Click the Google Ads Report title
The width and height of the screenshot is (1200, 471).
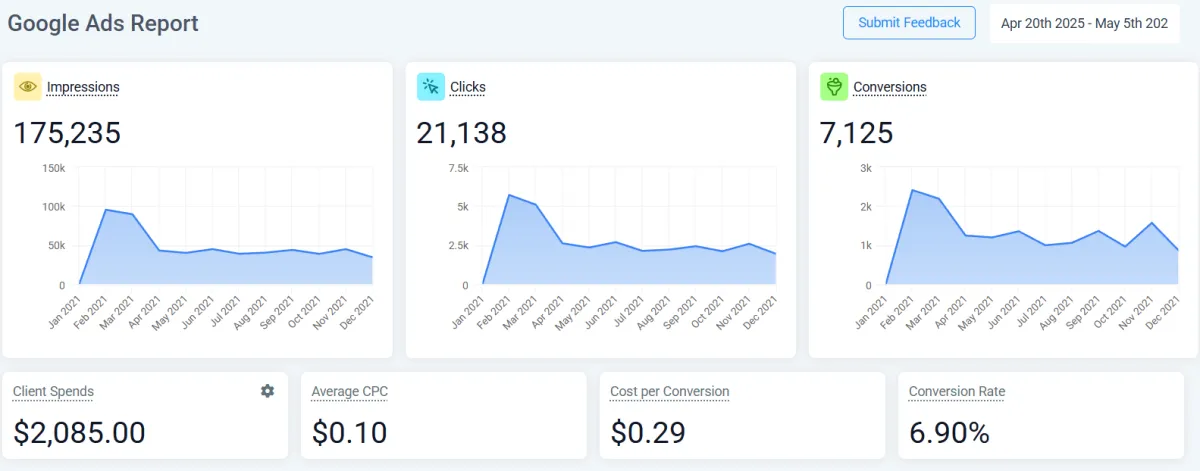tap(103, 23)
